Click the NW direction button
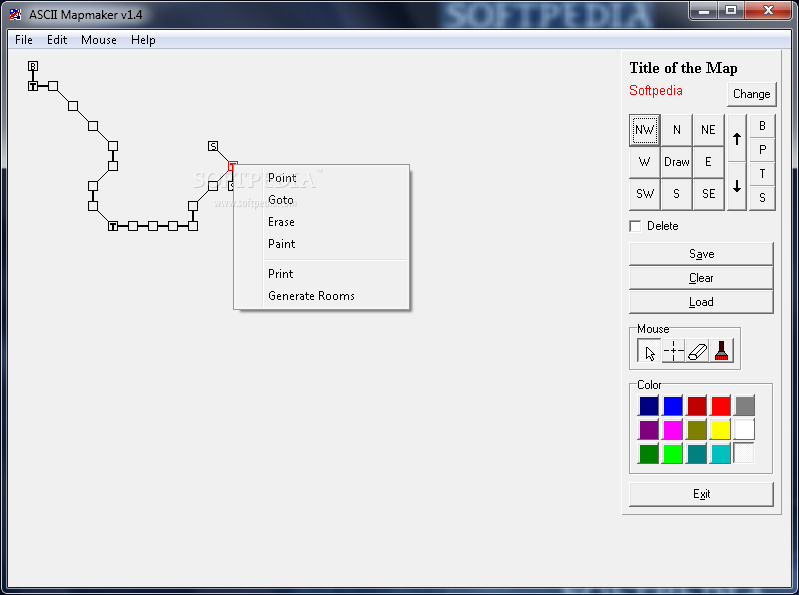Image resolution: width=799 pixels, height=595 pixels. (x=645, y=130)
